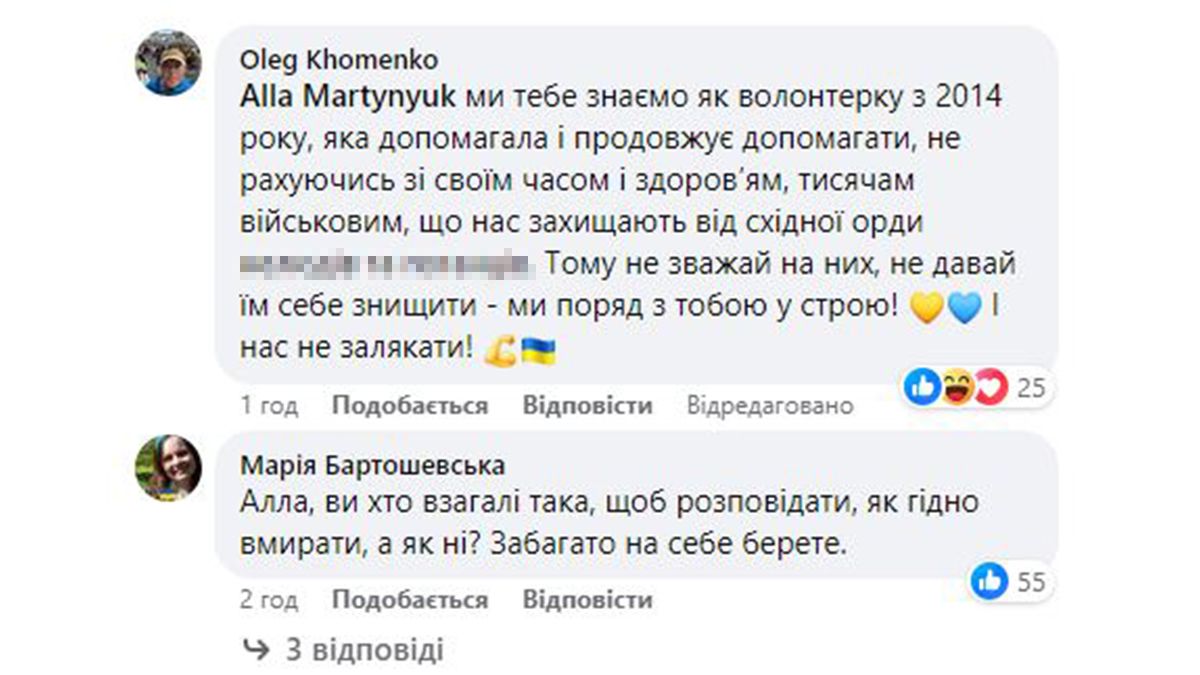Click the blue thumbs-up reaction on Oleg's comment
1200x675 pixels.
click(x=922, y=387)
